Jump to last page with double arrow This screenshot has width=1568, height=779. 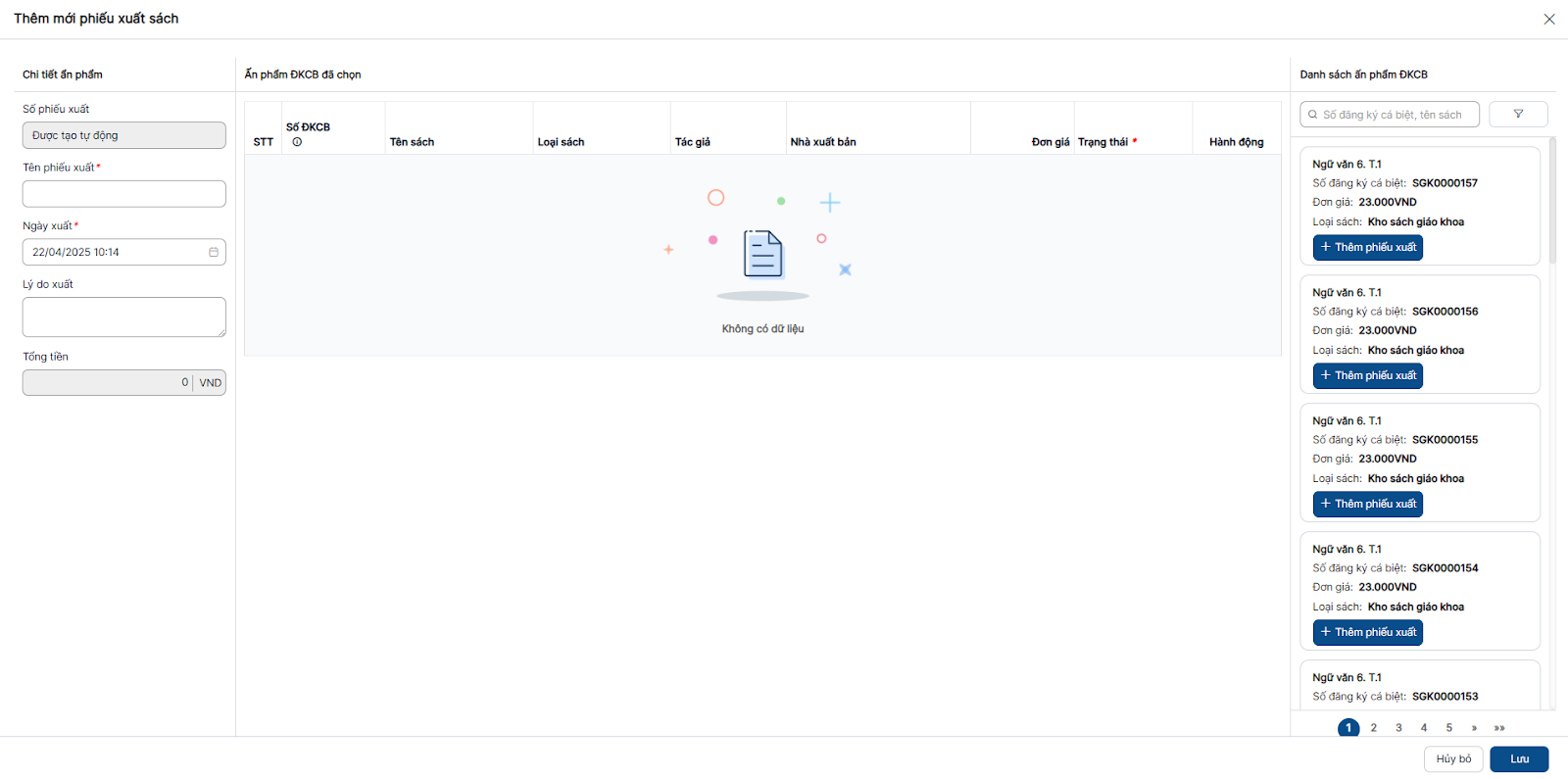[x=1499, y=728]
